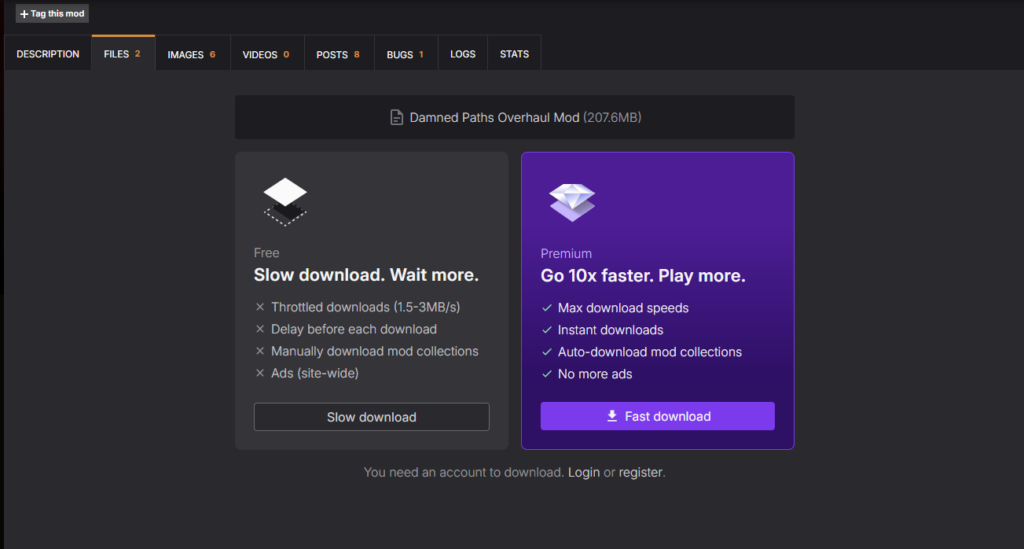Open the Logs tab

tap(463, 54)
